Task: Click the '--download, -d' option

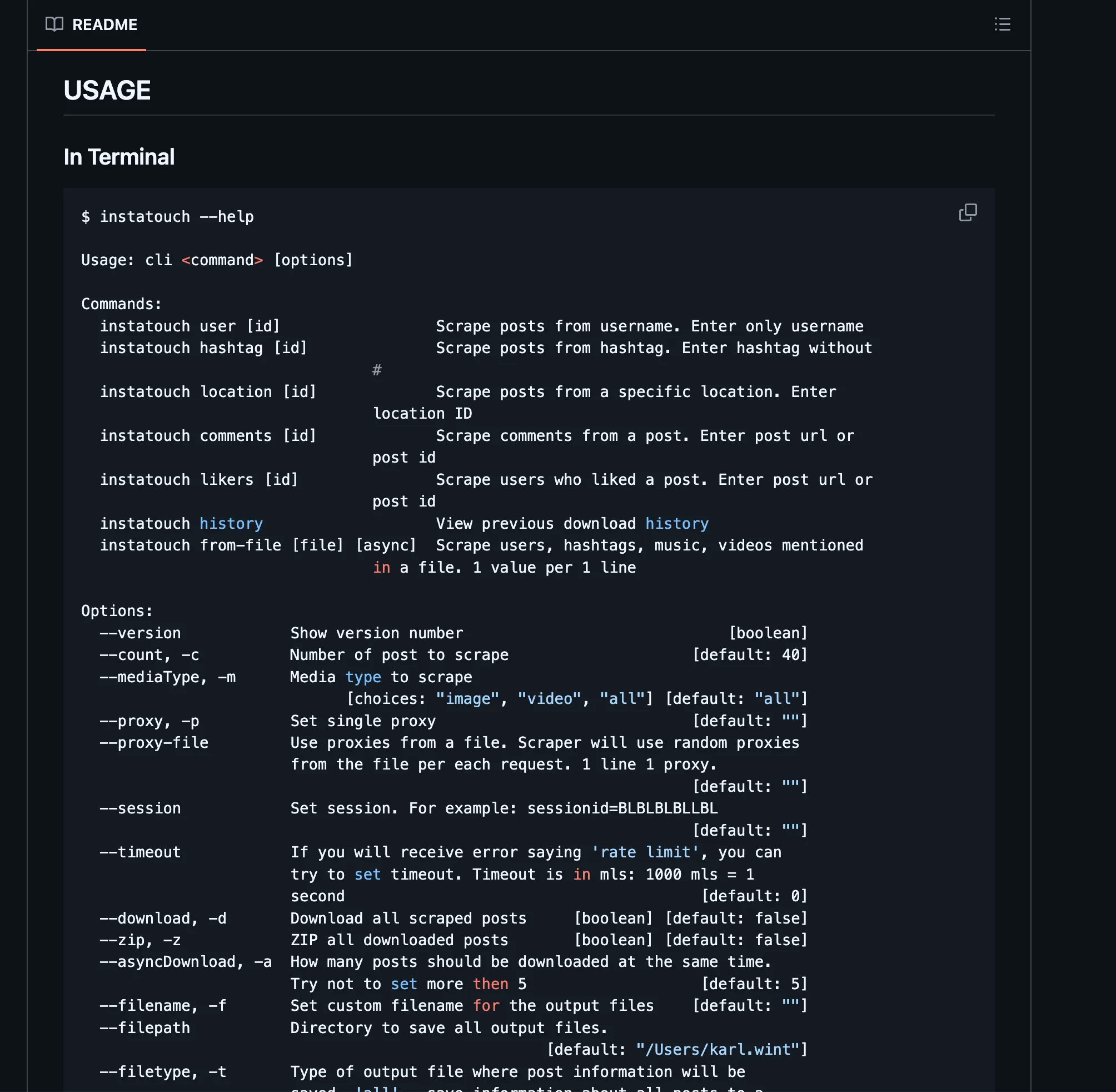Action: (163, 919)
